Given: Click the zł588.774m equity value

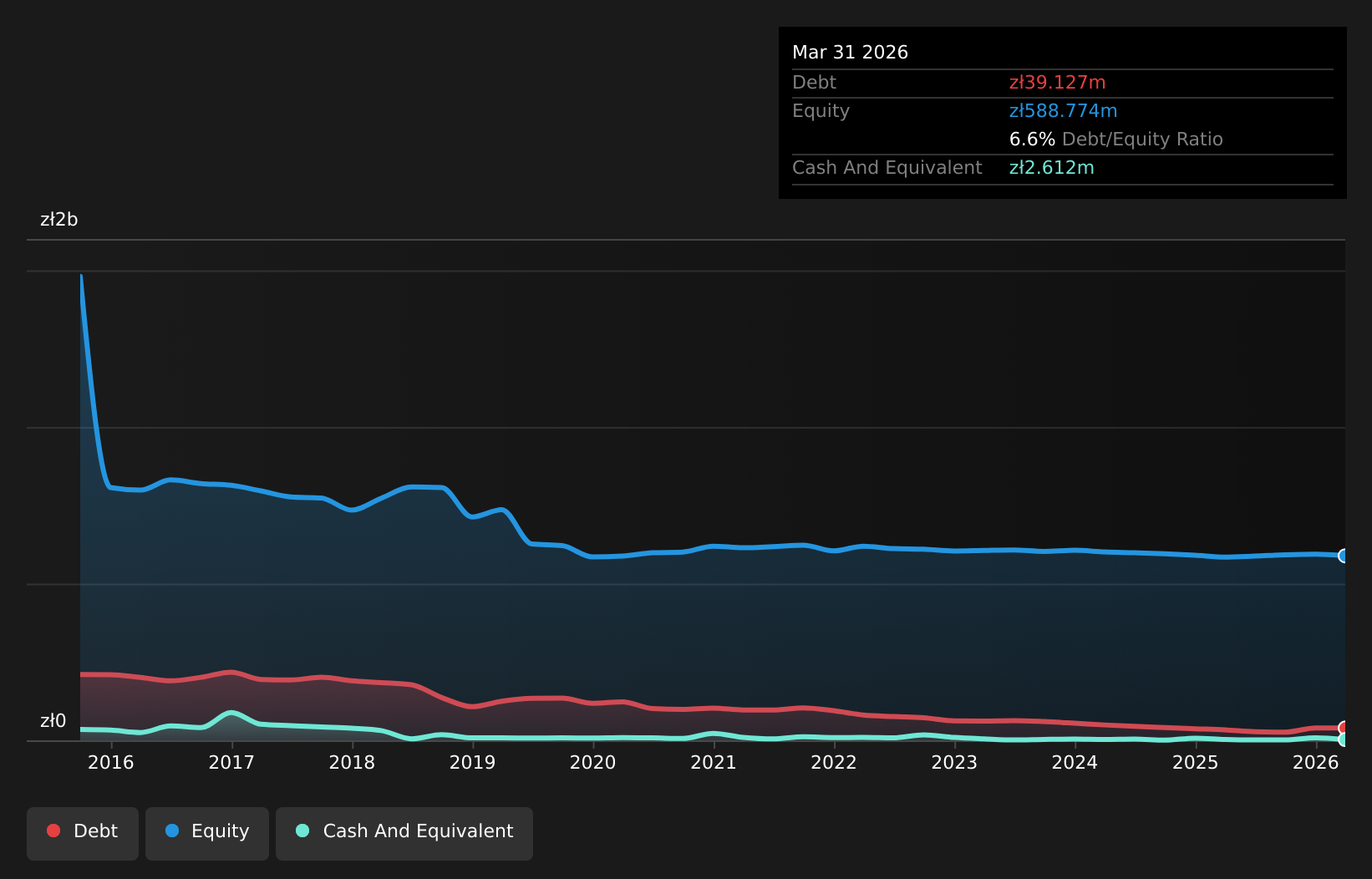Looking at the screenshot, I should [x=1063, y=111].
